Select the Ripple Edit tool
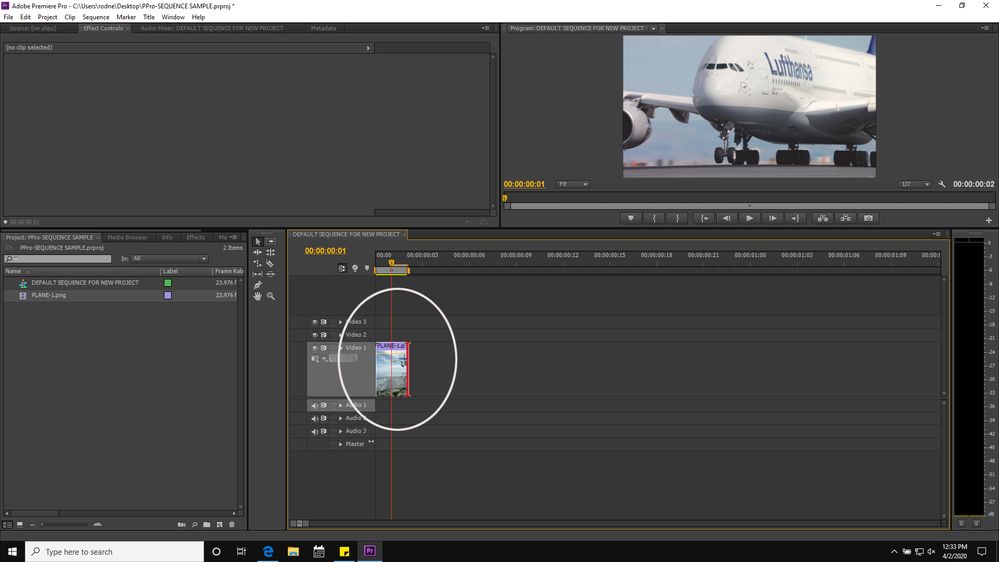 pos(257,252)
